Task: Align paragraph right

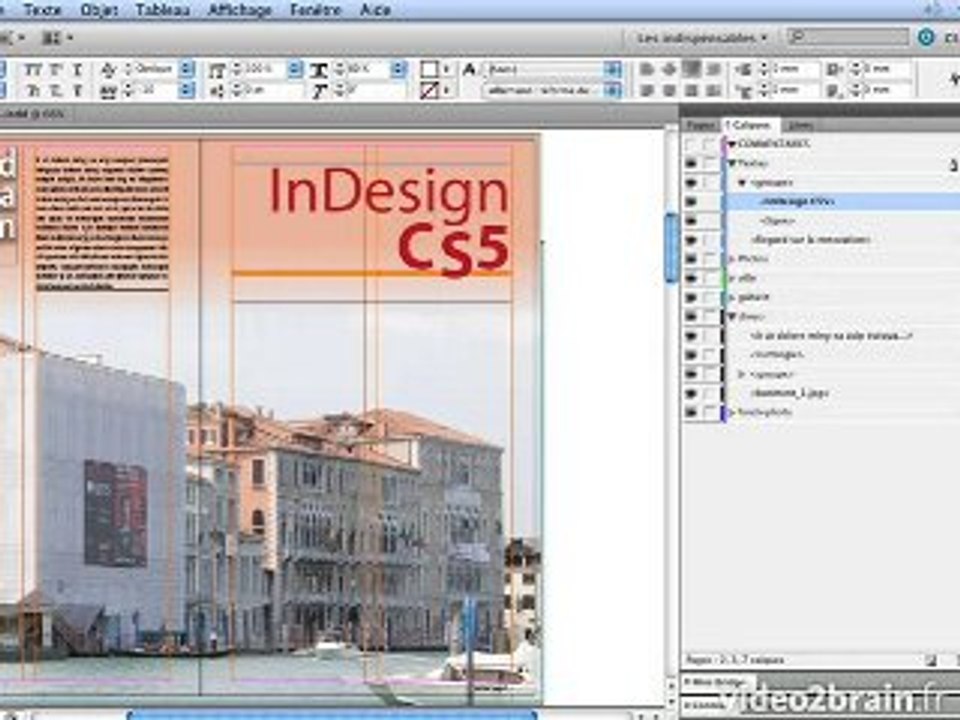Action: pos(691,69)
